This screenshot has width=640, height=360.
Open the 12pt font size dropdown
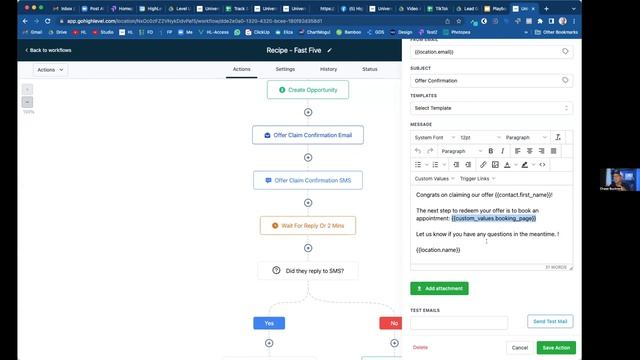pos(480,138)
